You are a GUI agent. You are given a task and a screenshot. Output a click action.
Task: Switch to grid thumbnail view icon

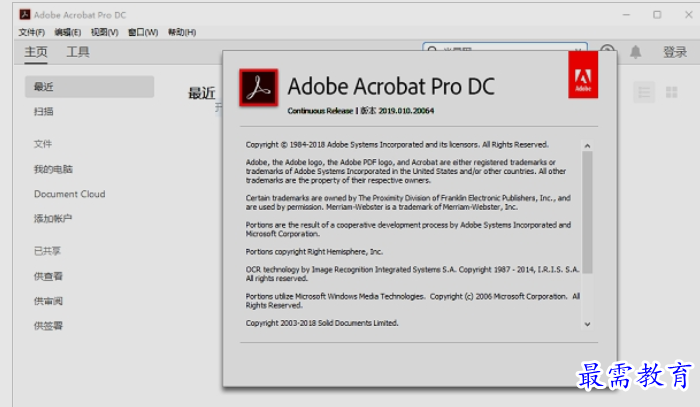coord(671,92)
